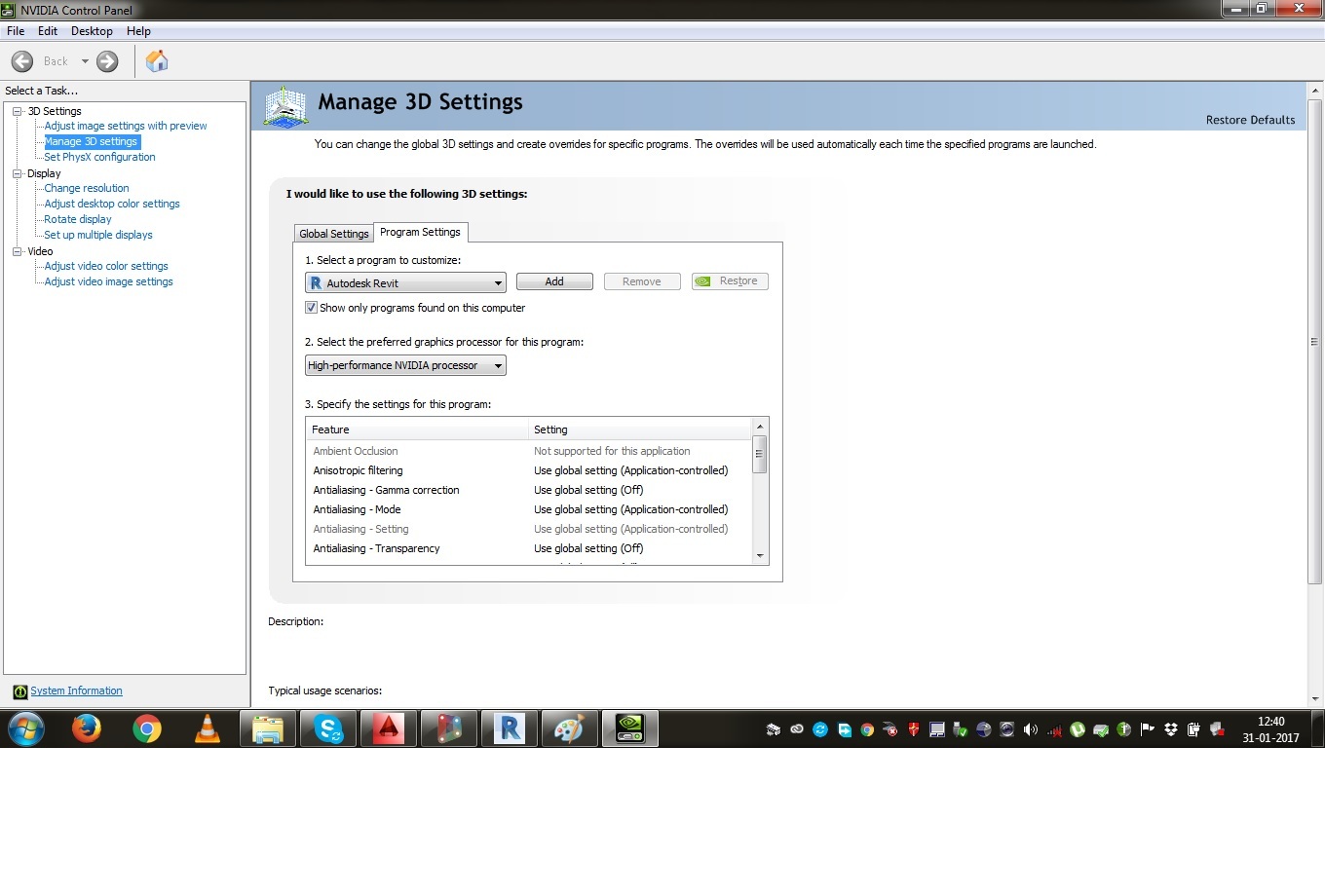Click the Creative Cloud tray icon

797,729
